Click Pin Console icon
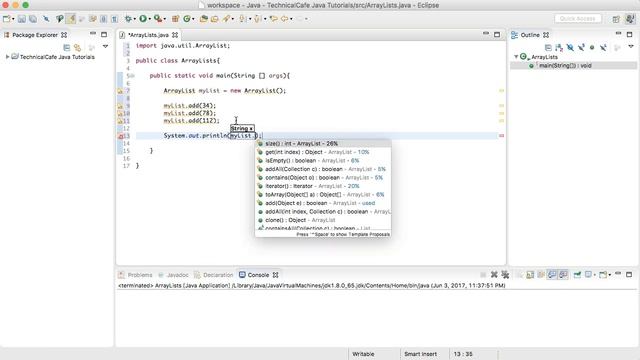This screenshot has height=360, width=640. click(x=577, y=275)
